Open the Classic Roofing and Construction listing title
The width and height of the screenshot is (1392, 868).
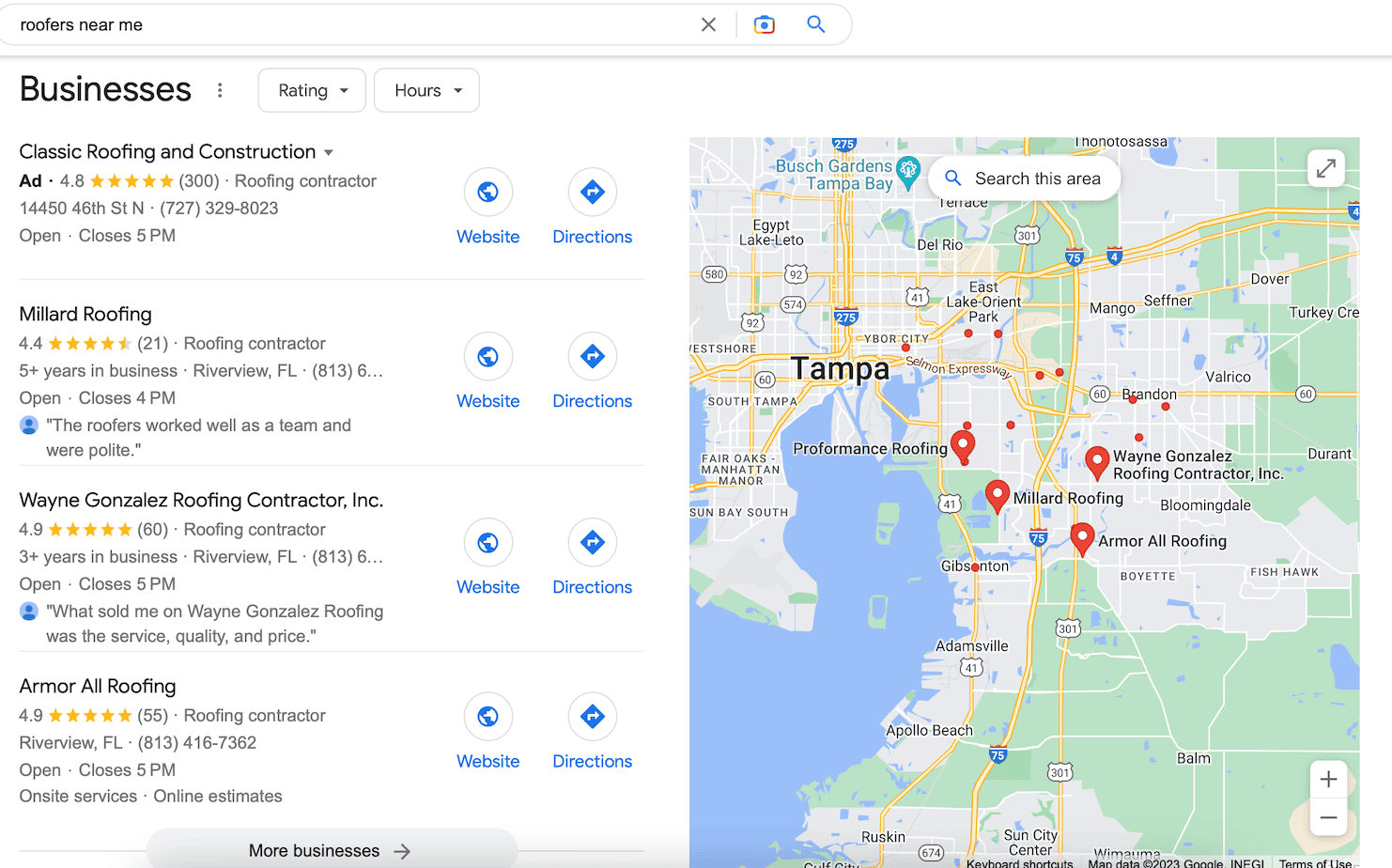167,151
